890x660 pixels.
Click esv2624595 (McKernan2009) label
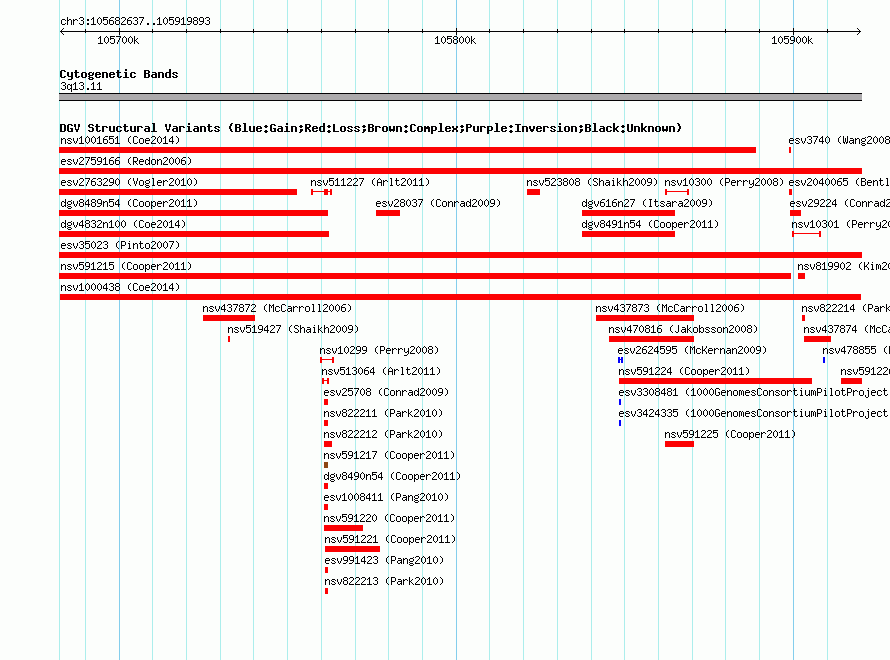pos(692,350)
